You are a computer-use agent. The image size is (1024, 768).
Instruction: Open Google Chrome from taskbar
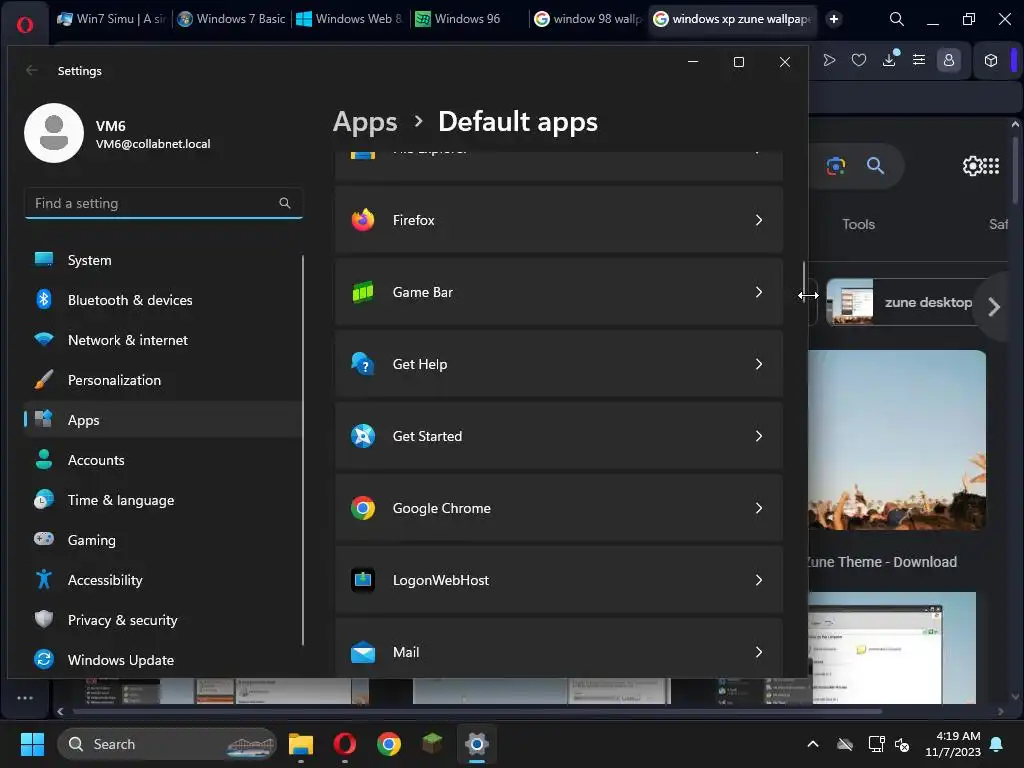[389, 744]
